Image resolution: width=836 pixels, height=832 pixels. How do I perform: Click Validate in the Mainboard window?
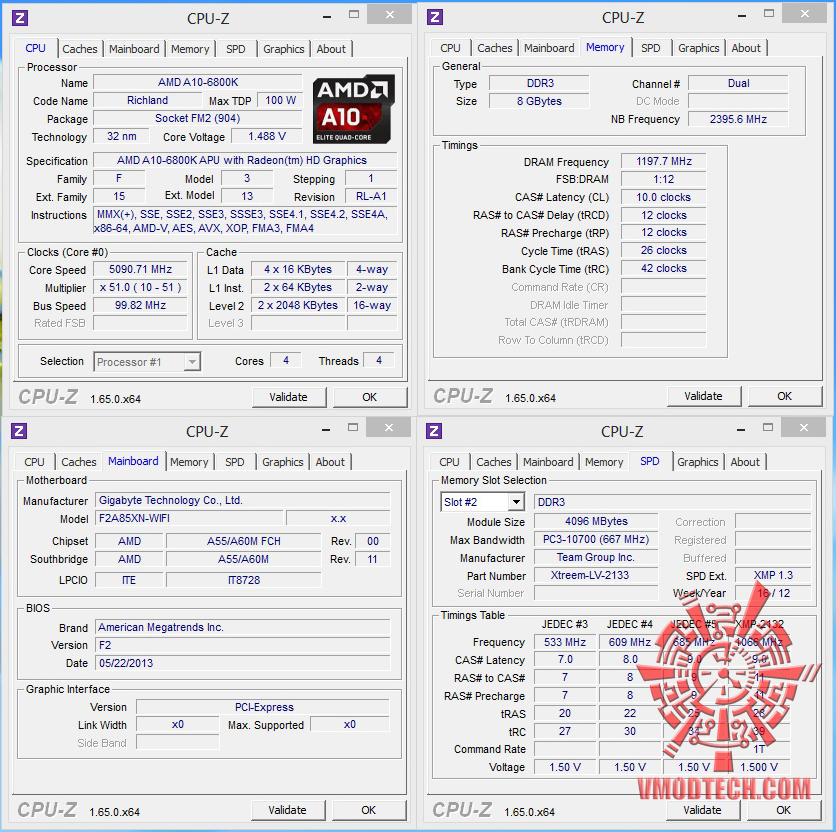coord(287,810)
